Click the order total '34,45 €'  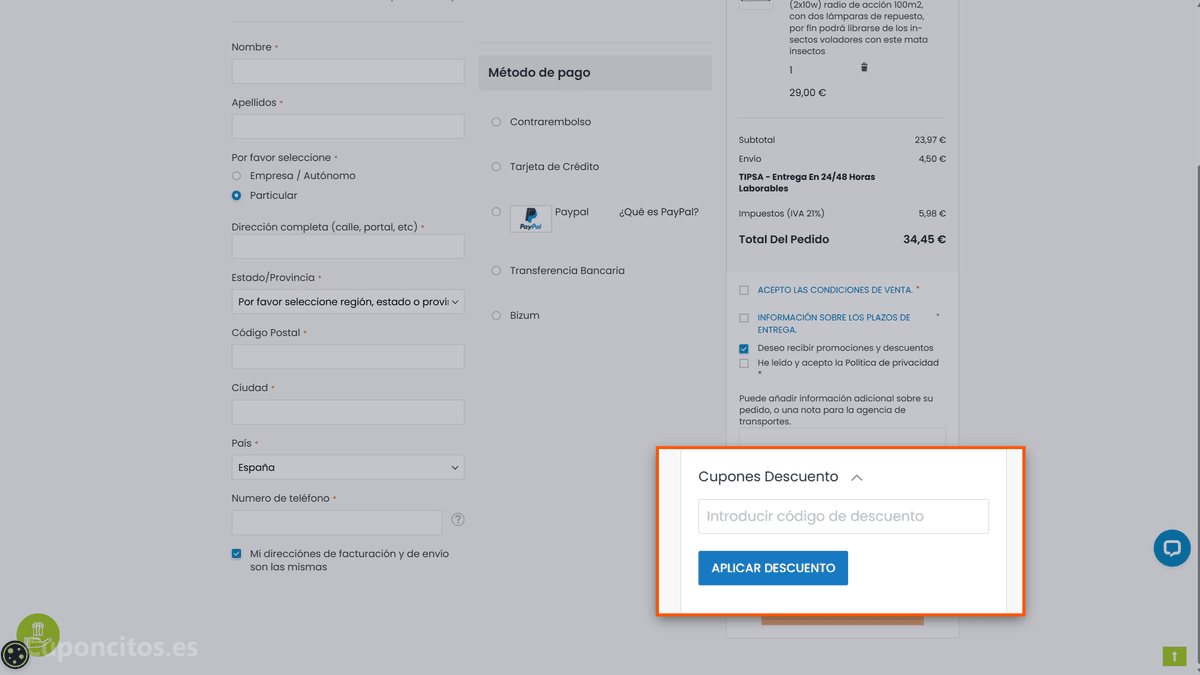click(x=924, y=240)
